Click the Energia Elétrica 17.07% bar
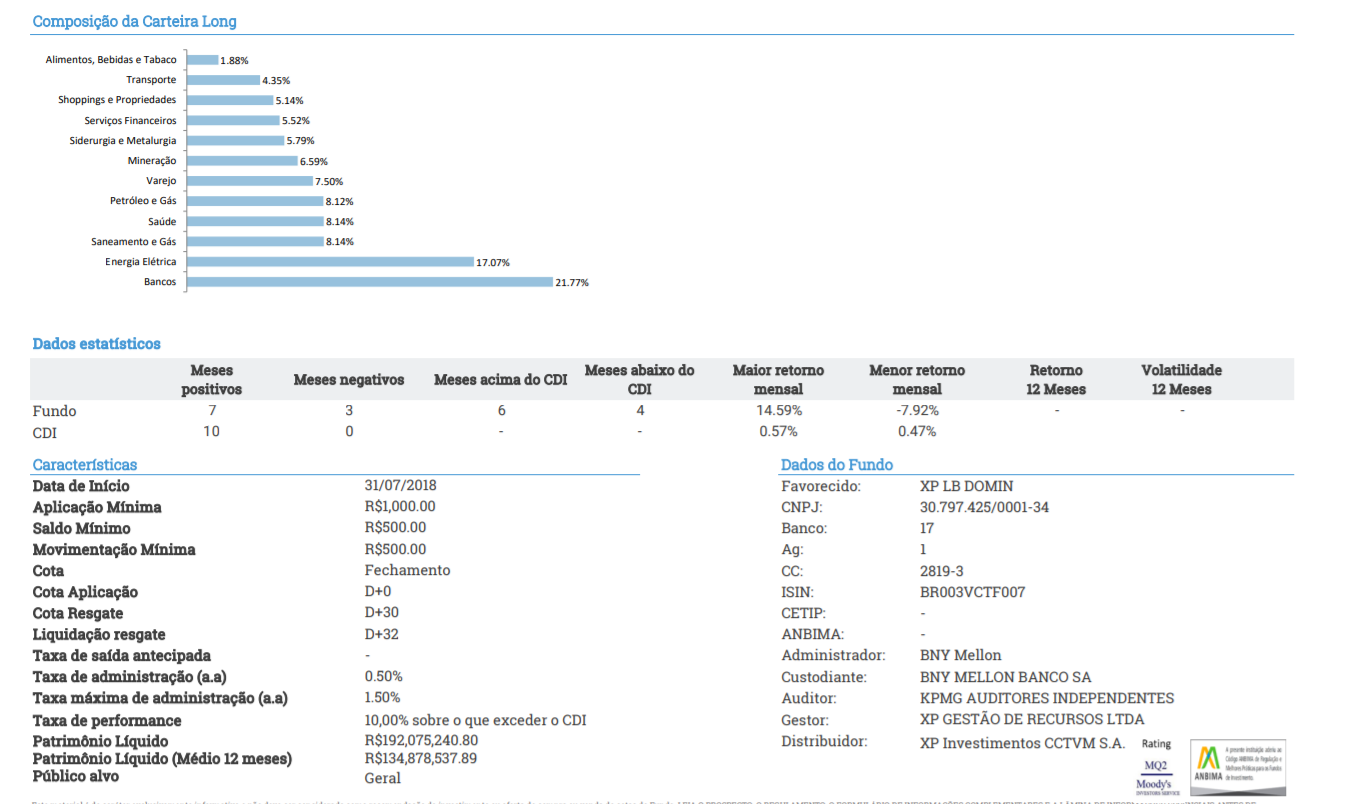 point(329,262)
